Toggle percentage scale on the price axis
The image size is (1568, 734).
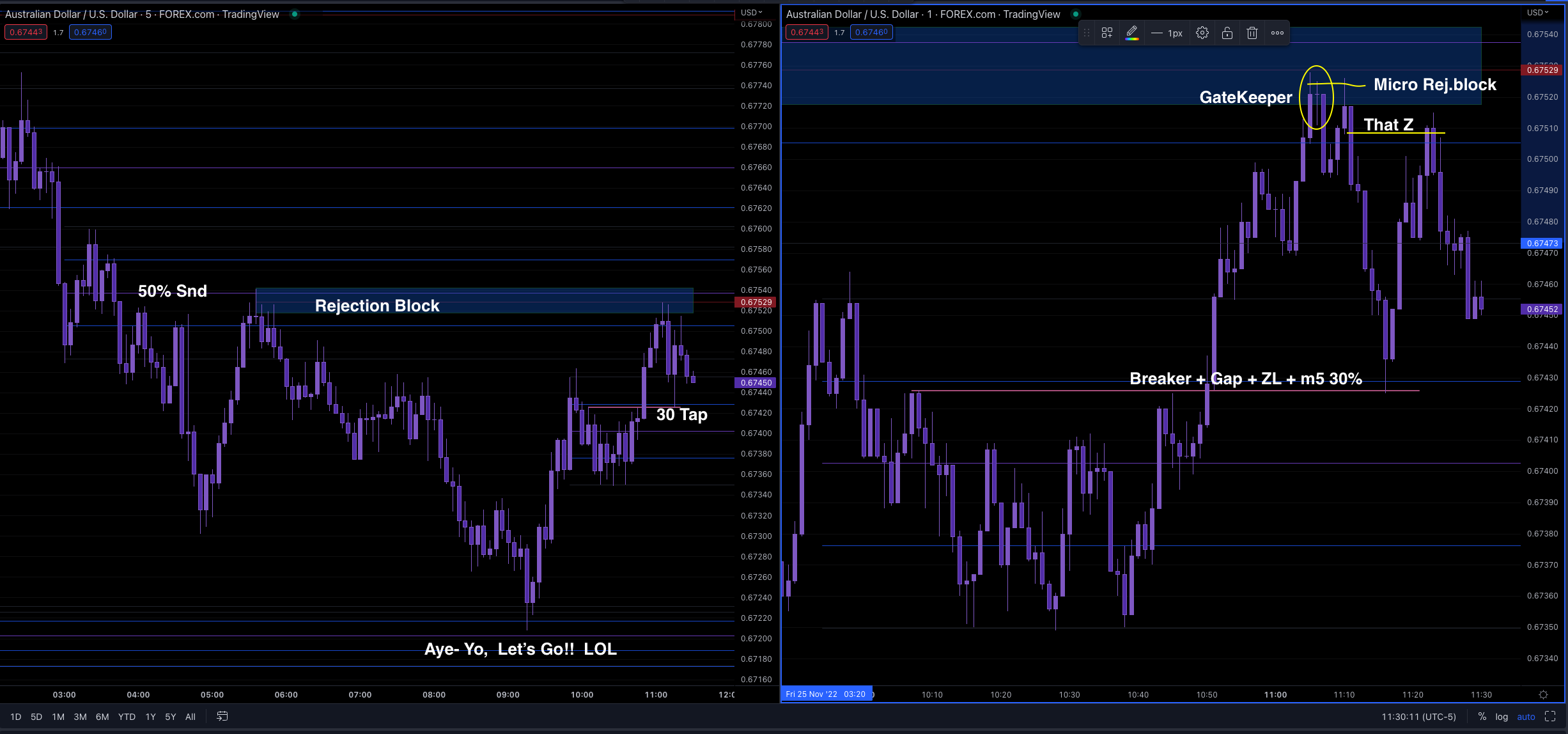tap(1482, 717)
